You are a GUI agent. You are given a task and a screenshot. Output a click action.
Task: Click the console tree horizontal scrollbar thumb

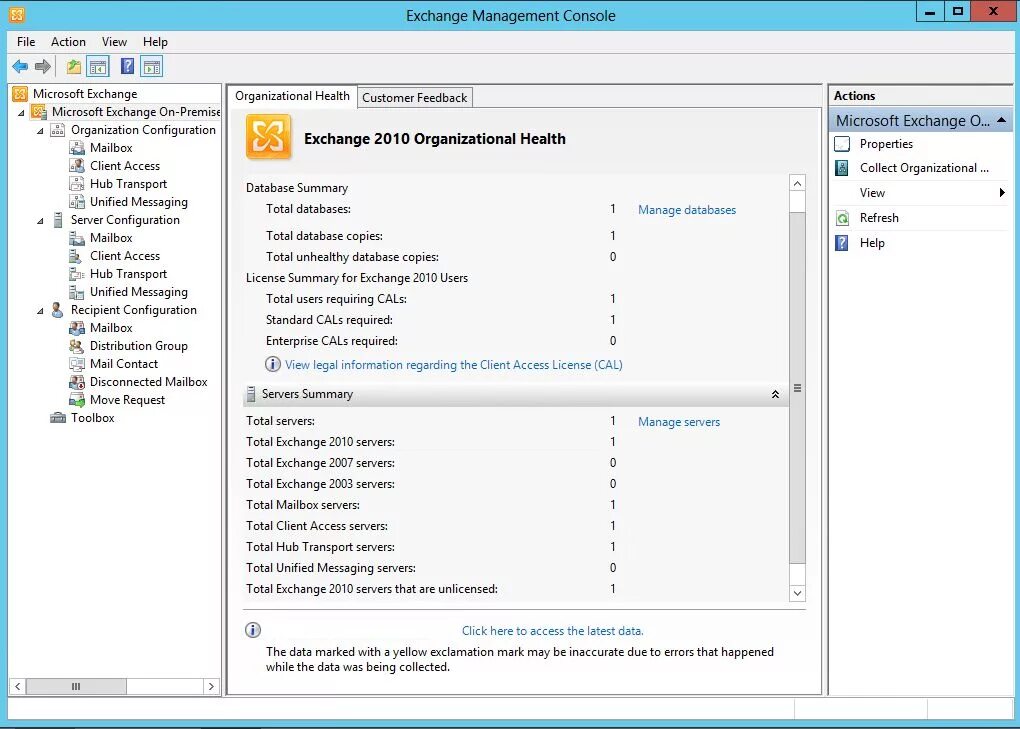pos(76,686)
